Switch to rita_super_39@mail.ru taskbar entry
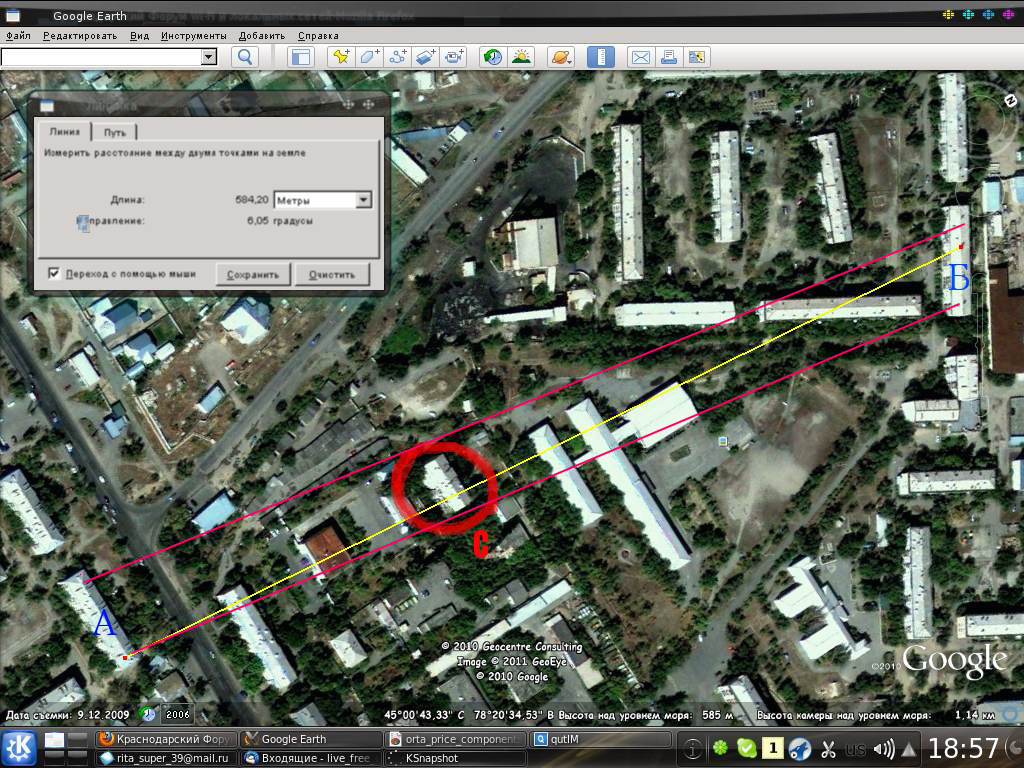Image resolution: width=1024 pixels, height=768 pixels. click(166, 758)
